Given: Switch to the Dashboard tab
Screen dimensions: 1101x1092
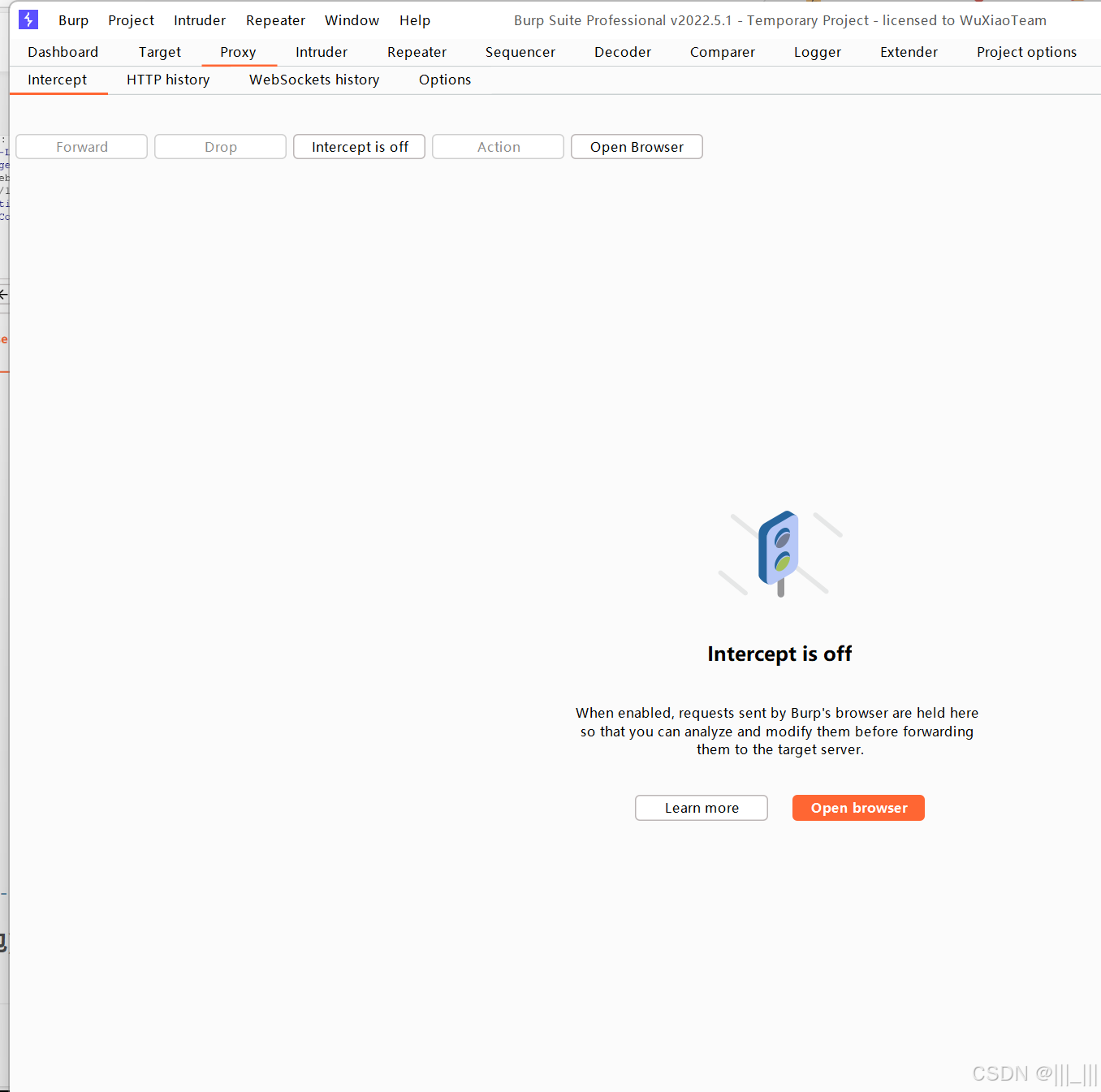Looking at the screenshot, I should coord(63,52).
